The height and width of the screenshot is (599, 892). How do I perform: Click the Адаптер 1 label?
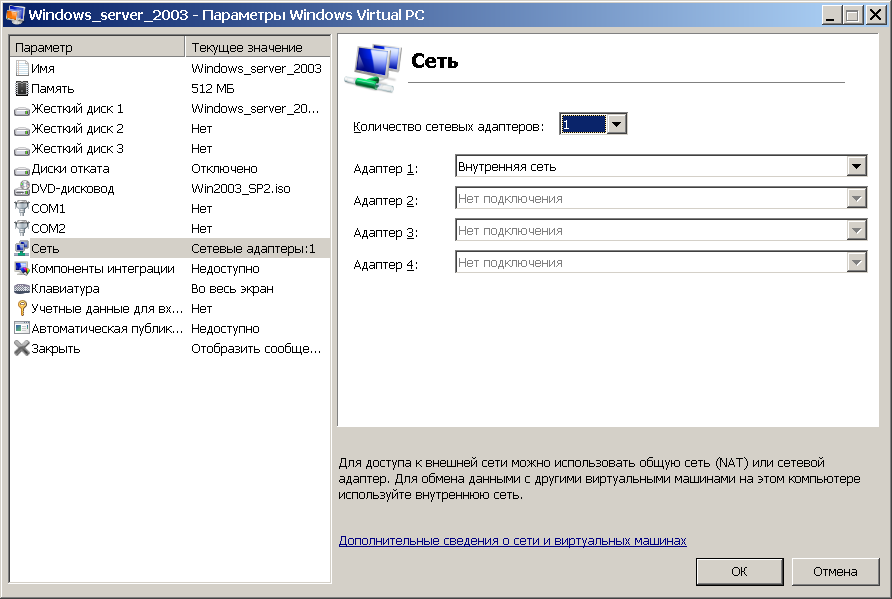tap(386, 168)
